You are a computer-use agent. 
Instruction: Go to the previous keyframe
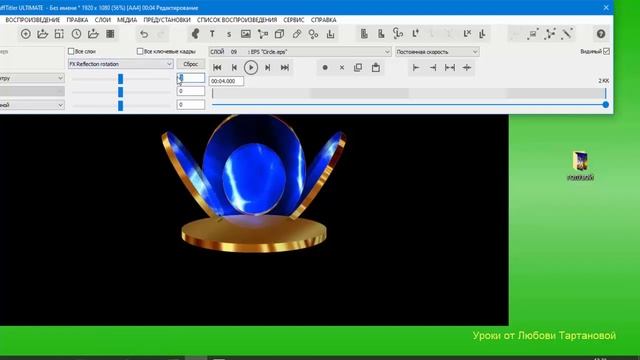pyautogui.click(x=234, y=67)
